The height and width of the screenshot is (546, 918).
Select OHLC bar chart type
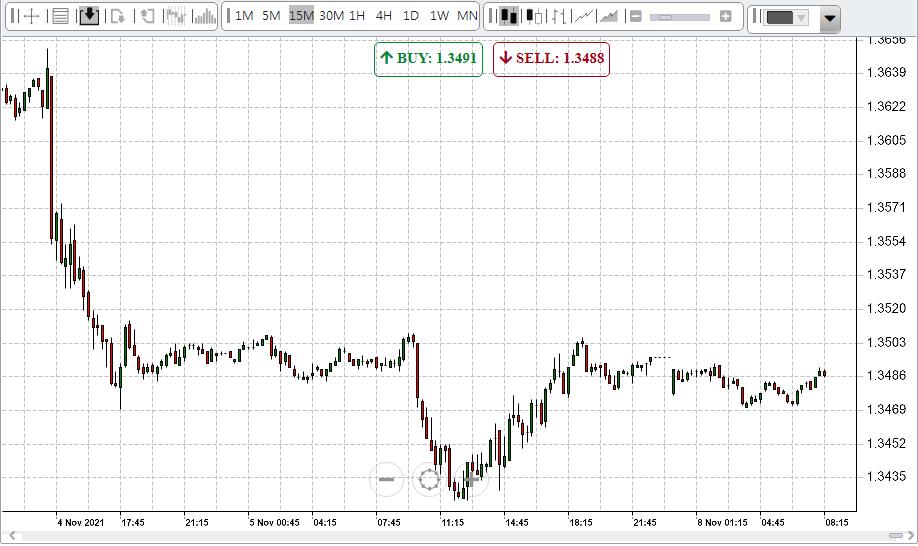pos(559,16)
